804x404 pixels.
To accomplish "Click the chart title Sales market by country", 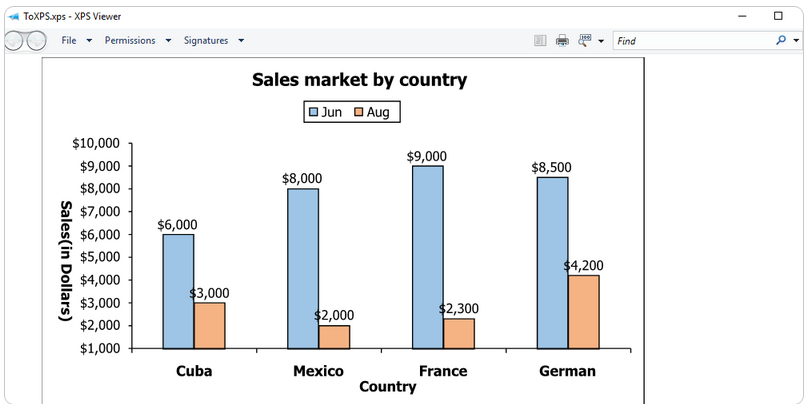I will [x=359, y=80].
